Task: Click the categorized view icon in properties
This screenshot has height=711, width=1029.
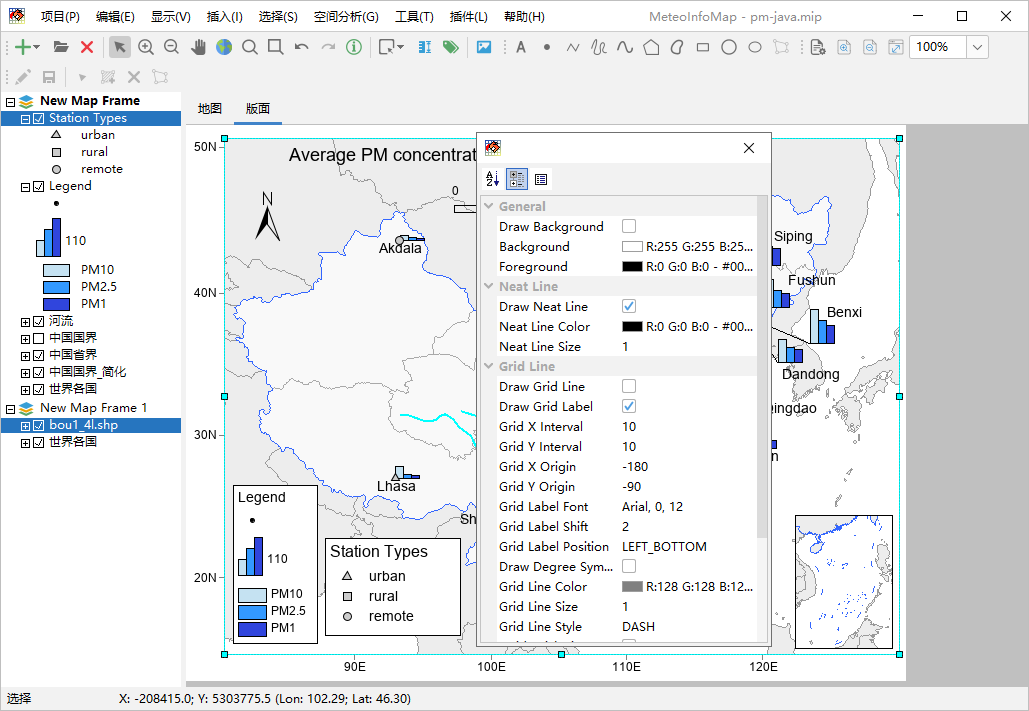Action: coord(517,179)
